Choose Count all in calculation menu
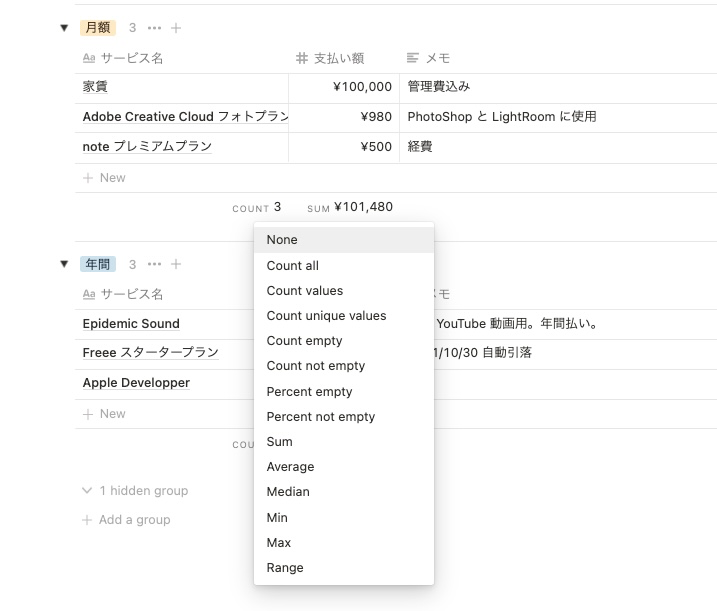Image resolution: width=717 pixels, height=611 pixels. [344, 266]
